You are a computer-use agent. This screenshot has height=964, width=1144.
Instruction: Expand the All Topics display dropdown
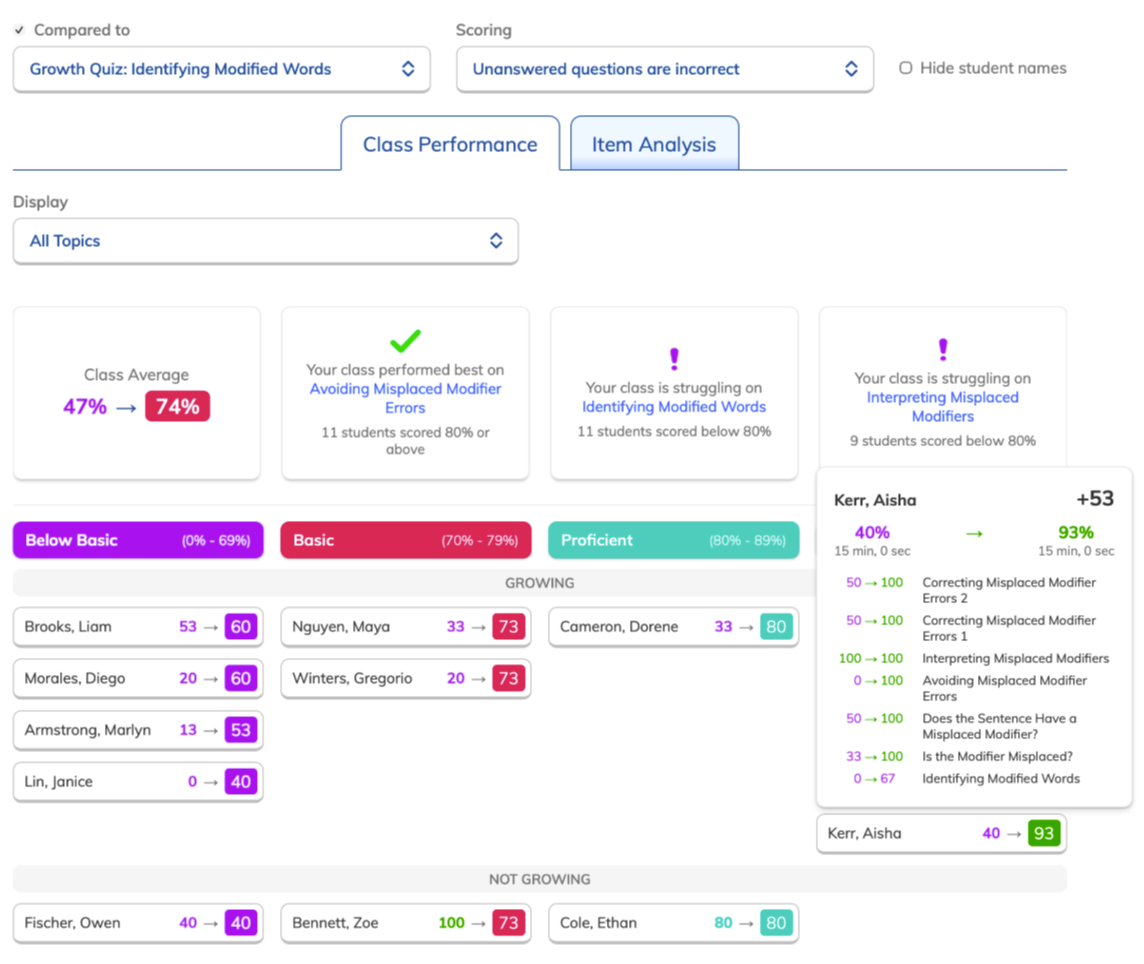266,241
